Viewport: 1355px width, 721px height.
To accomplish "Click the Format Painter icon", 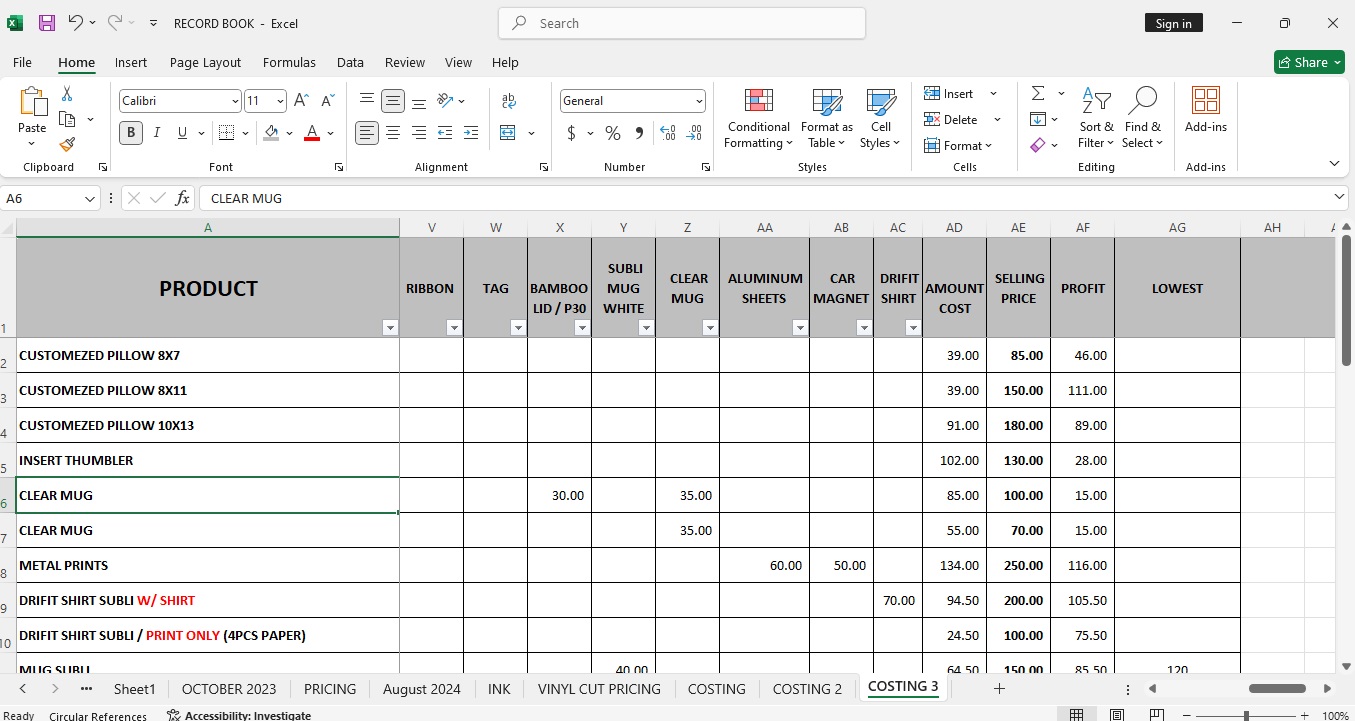I will (x=67, y=144).
